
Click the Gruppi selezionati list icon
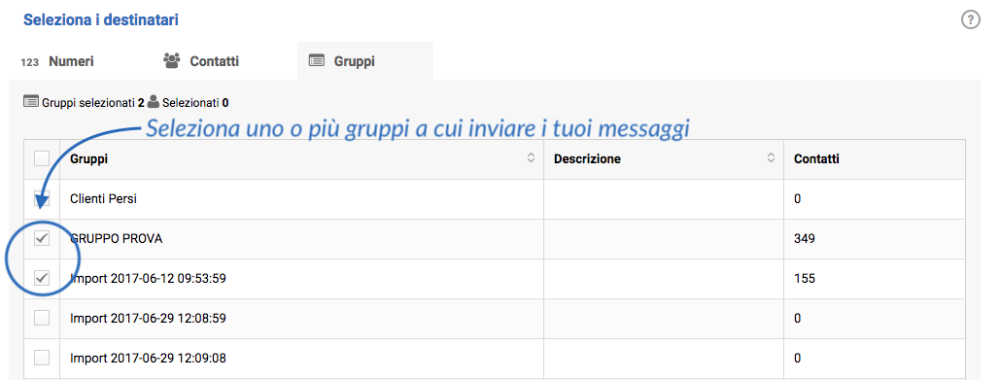pos(31,101)
